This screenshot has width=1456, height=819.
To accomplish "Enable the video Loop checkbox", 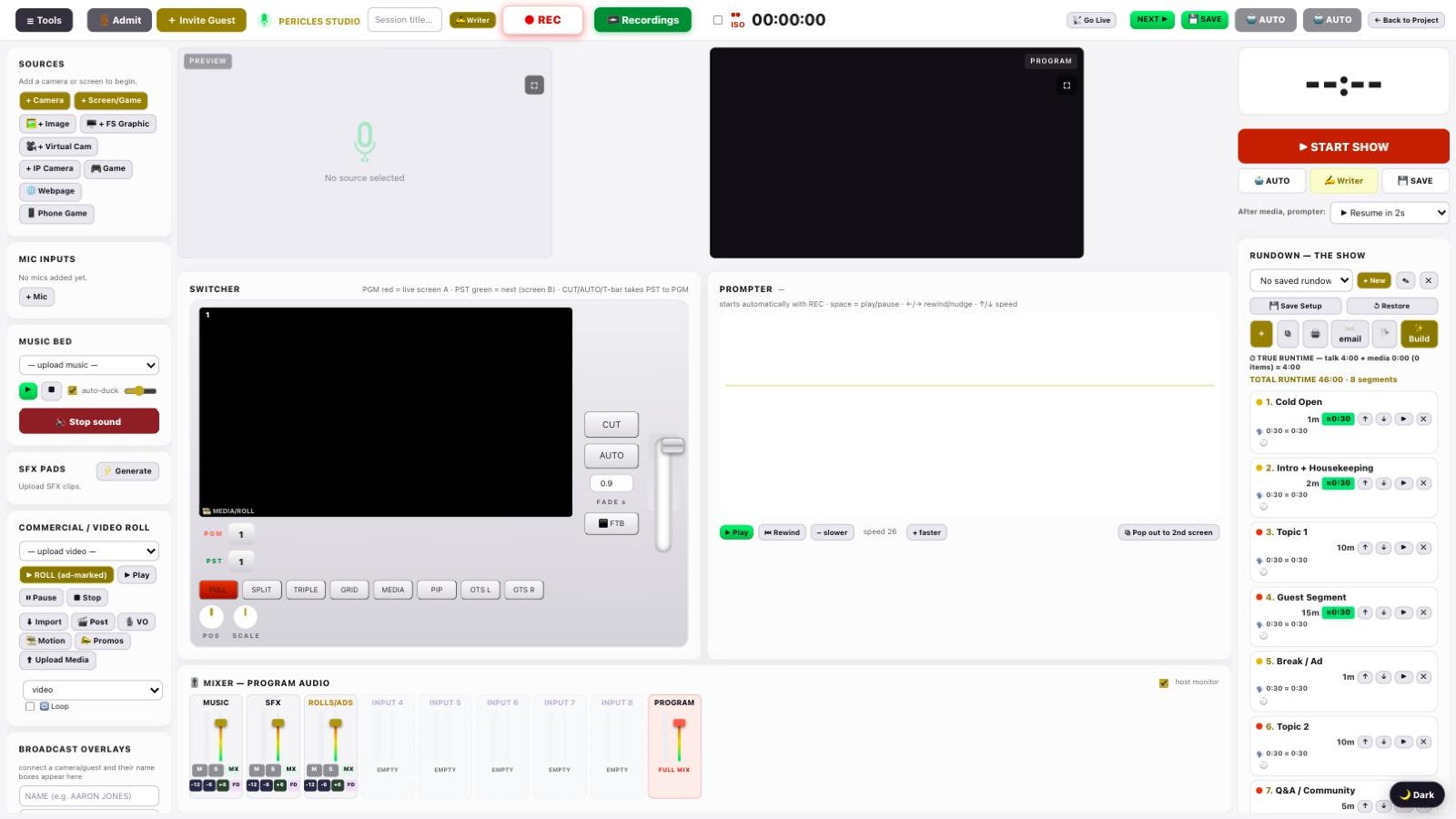I will coord(30,706).
